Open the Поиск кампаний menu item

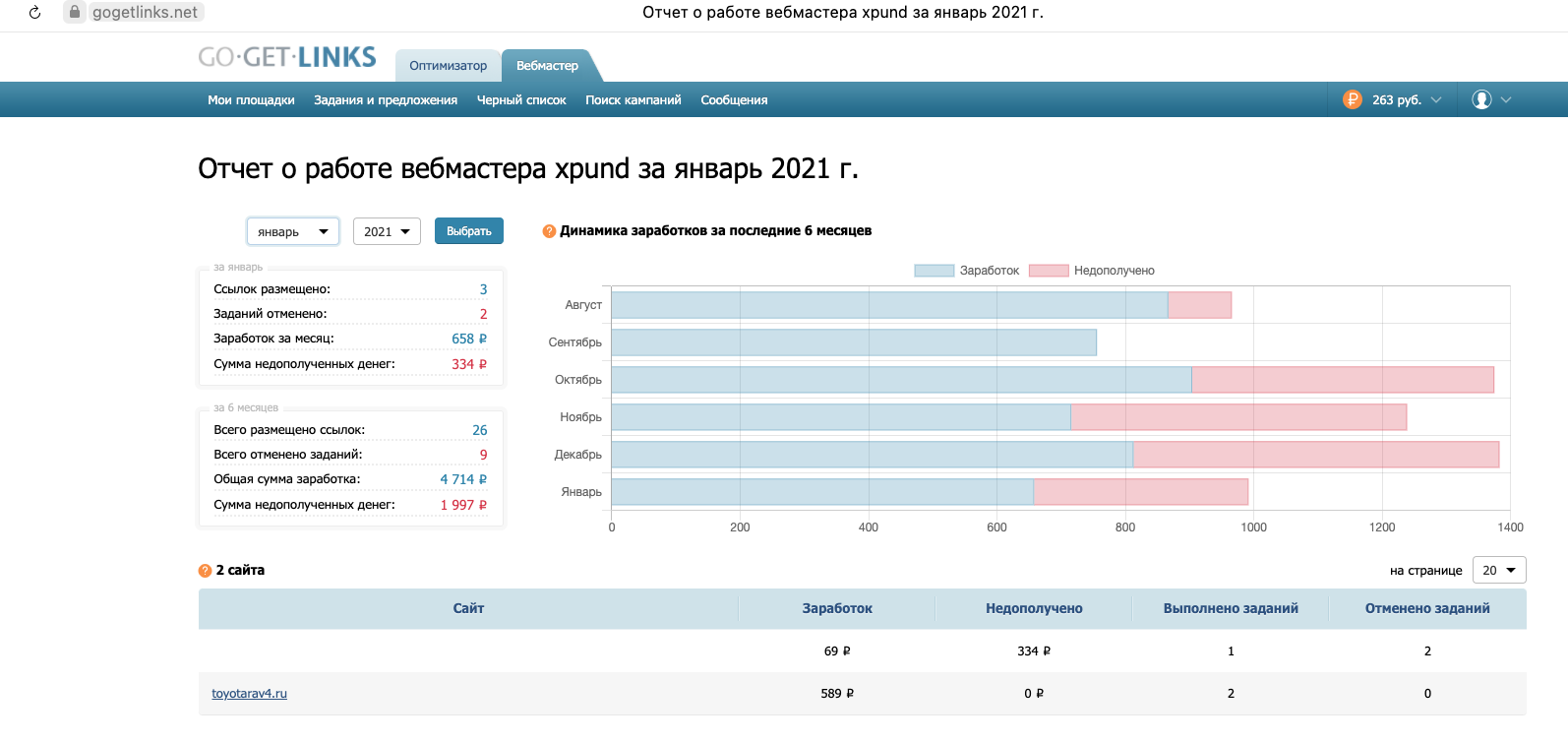(633, 99)
